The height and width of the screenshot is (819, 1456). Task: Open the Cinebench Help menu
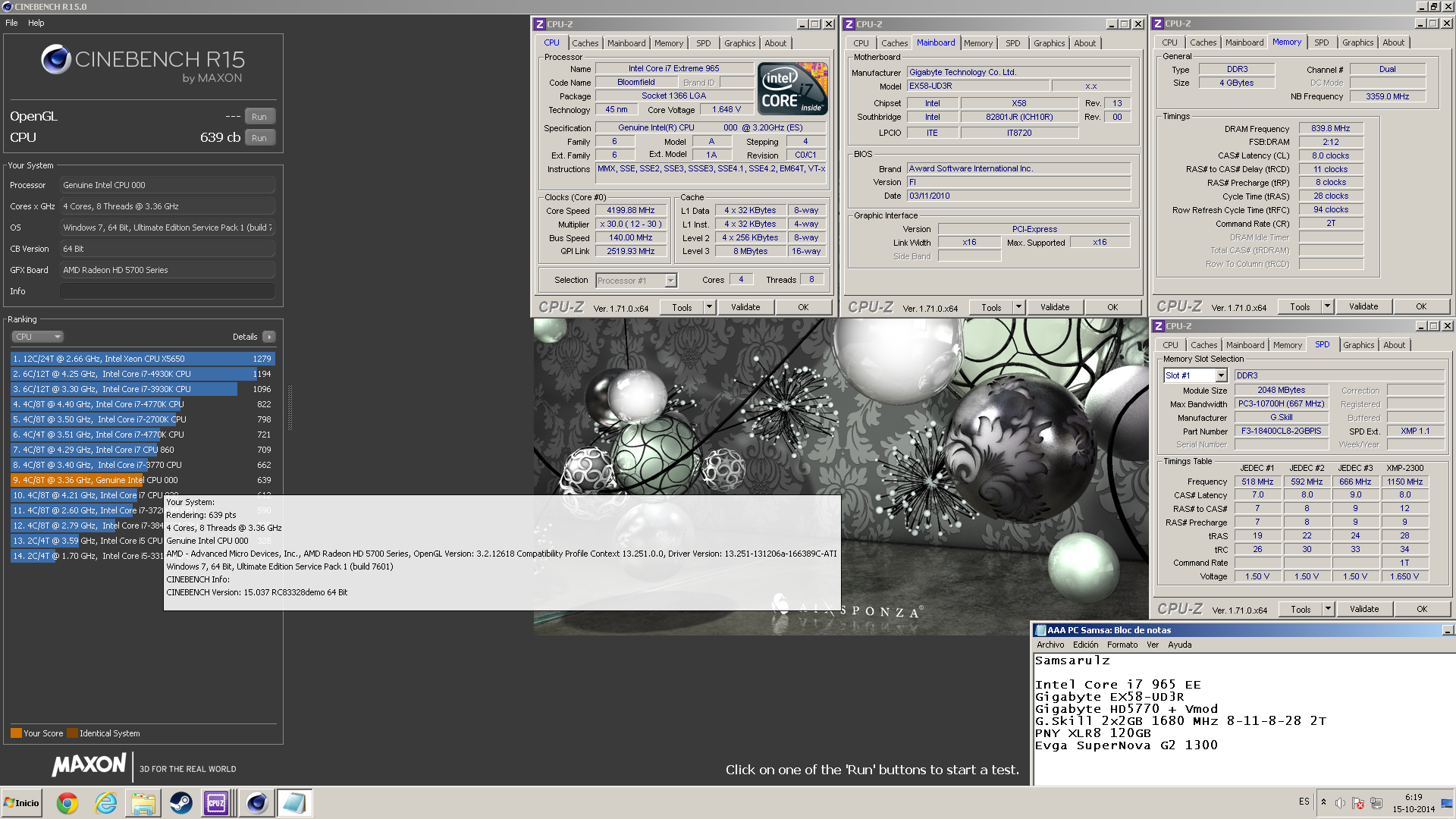(x=36, y=23)
